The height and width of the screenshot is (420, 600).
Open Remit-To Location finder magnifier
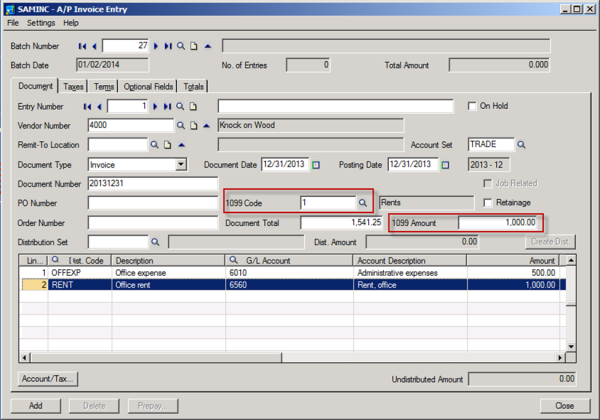[154, 145]
